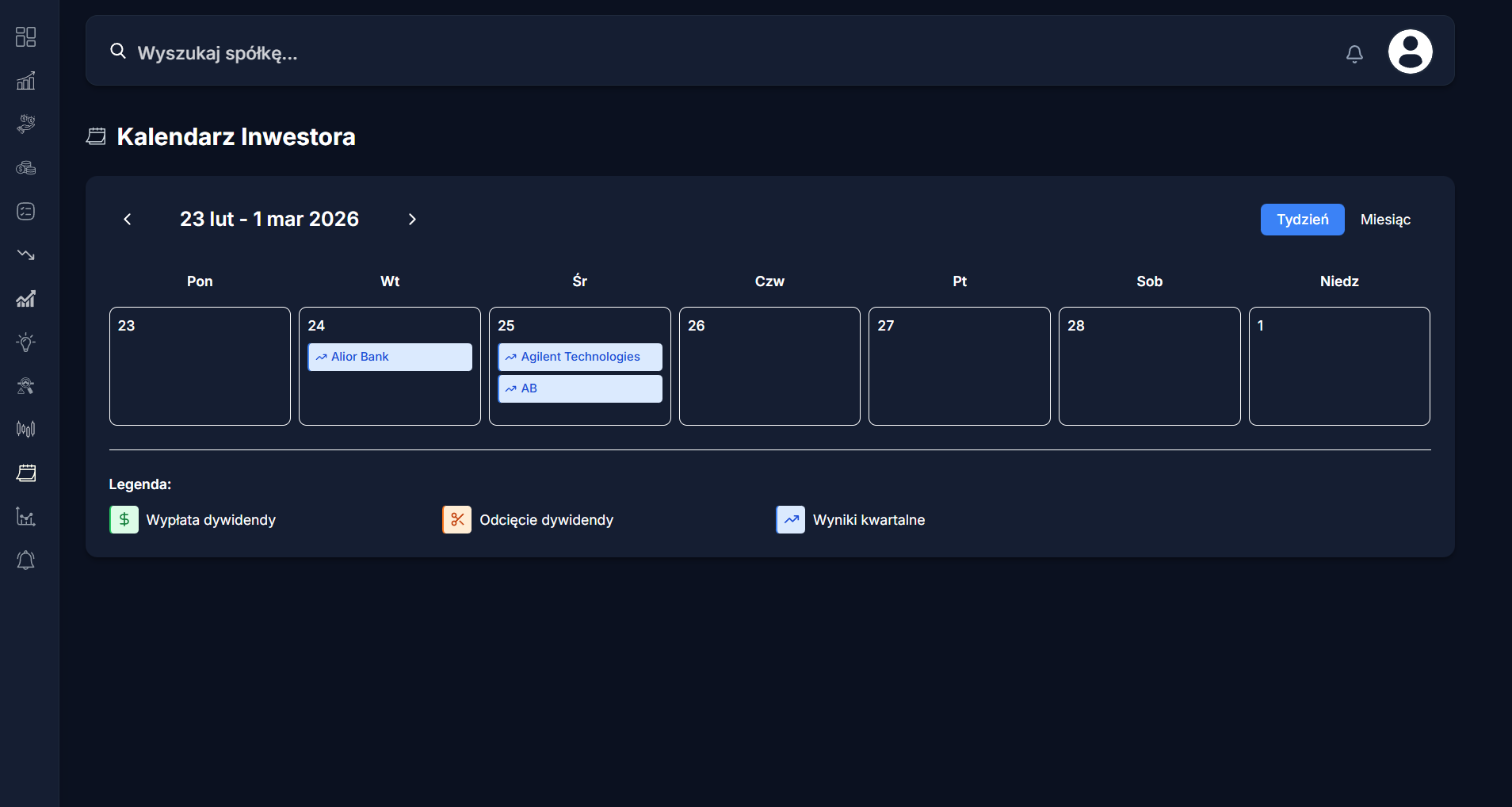Screen dimensions: 1512x807
Task: Open the Agilent Technologies event
Action: tap(580, 357)
